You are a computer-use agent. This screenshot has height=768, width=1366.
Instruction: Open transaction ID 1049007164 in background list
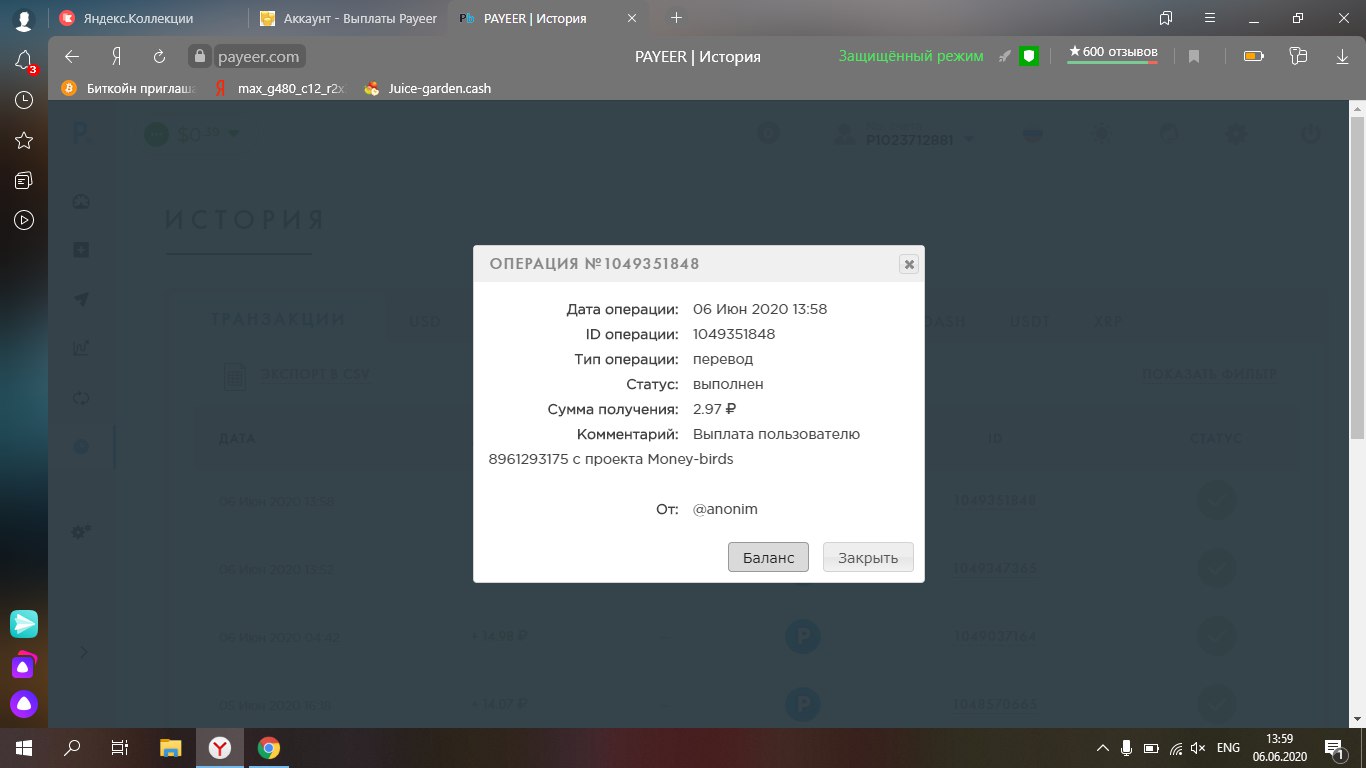[994, 635]
